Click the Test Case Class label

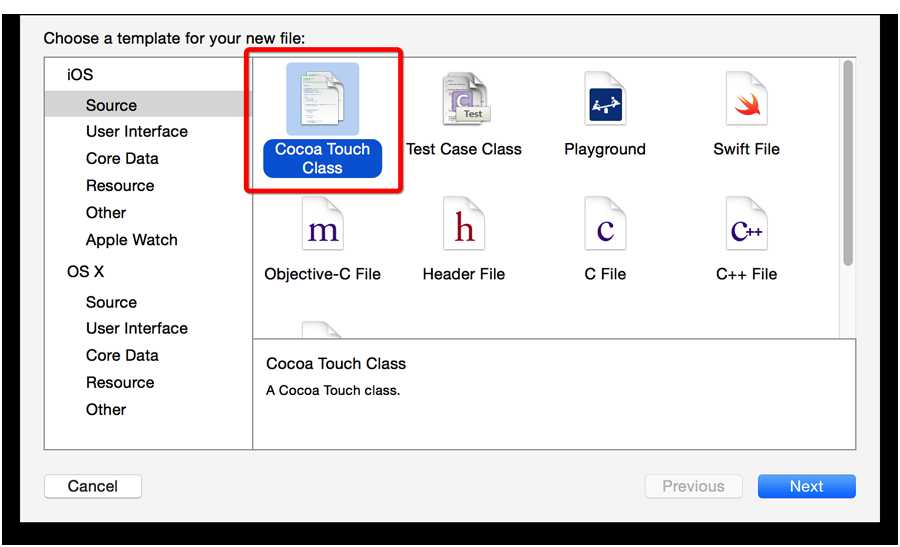[464, 149]
